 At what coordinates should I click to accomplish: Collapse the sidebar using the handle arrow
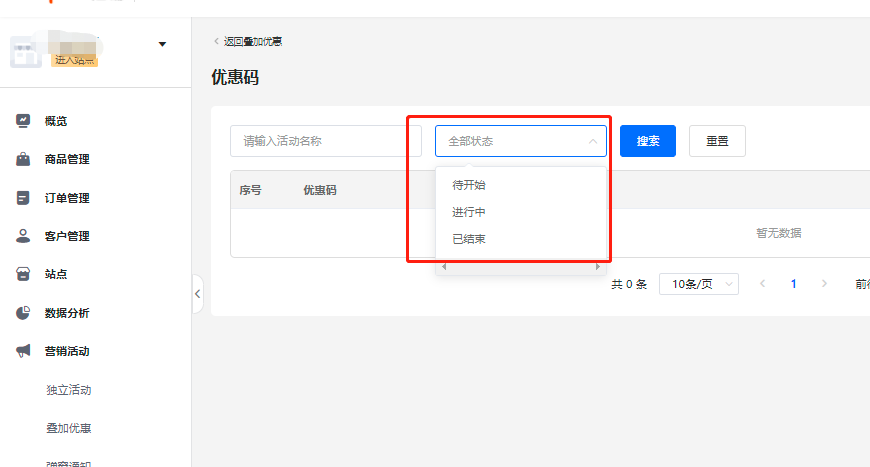point(197,294)
